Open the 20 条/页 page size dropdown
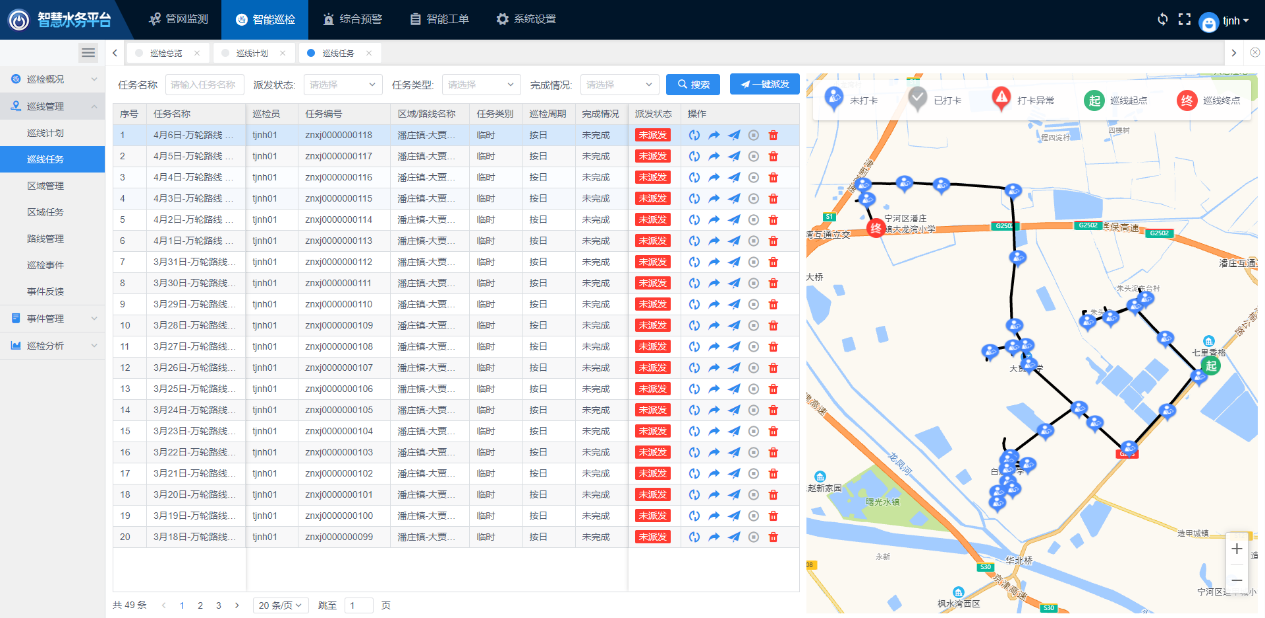The image size is (1265, 618). click(279, 605)
